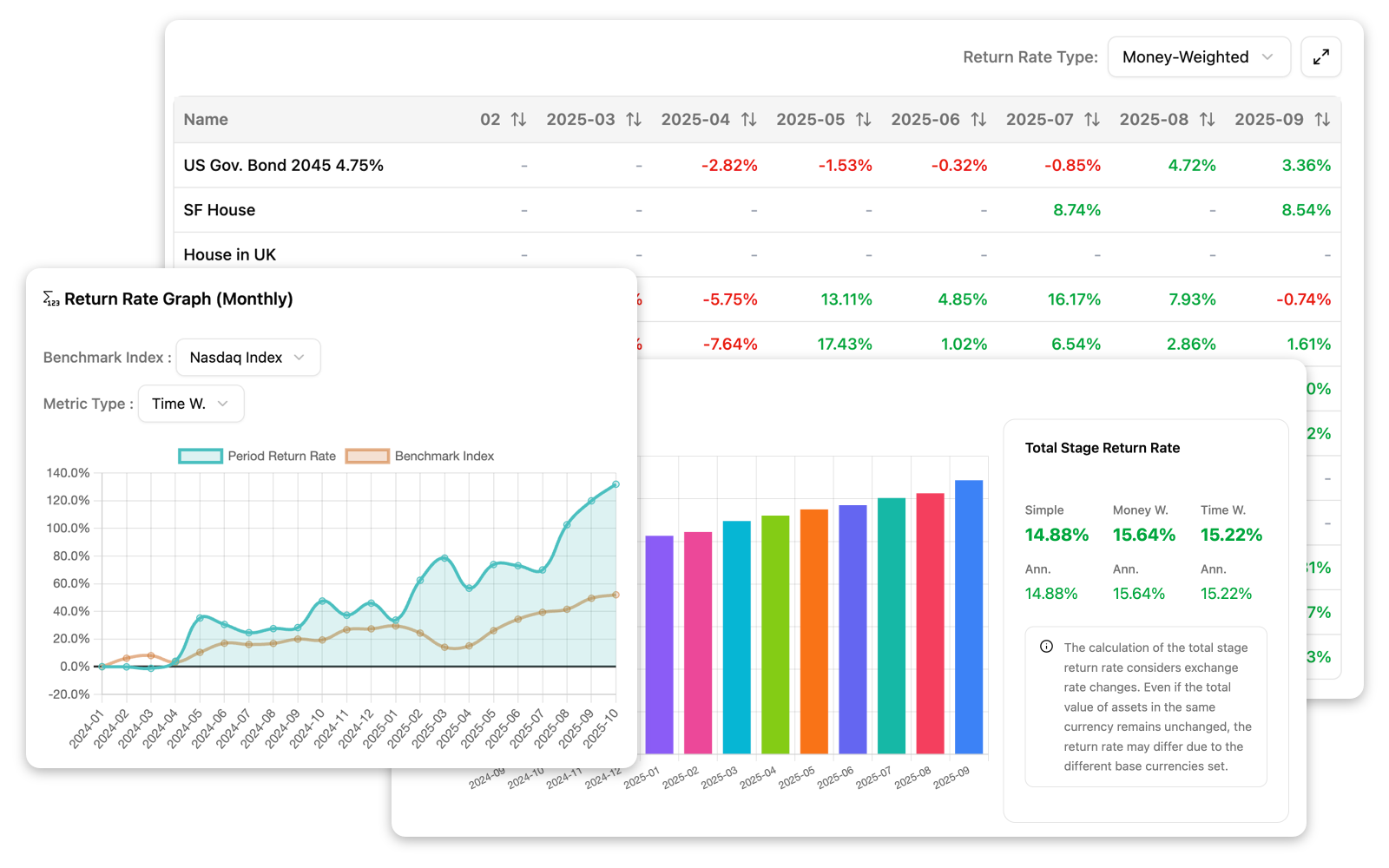The height and width of the screenshot is (868, 1389).
Task: Click the House in UK row
Action: tap(757, 254)
